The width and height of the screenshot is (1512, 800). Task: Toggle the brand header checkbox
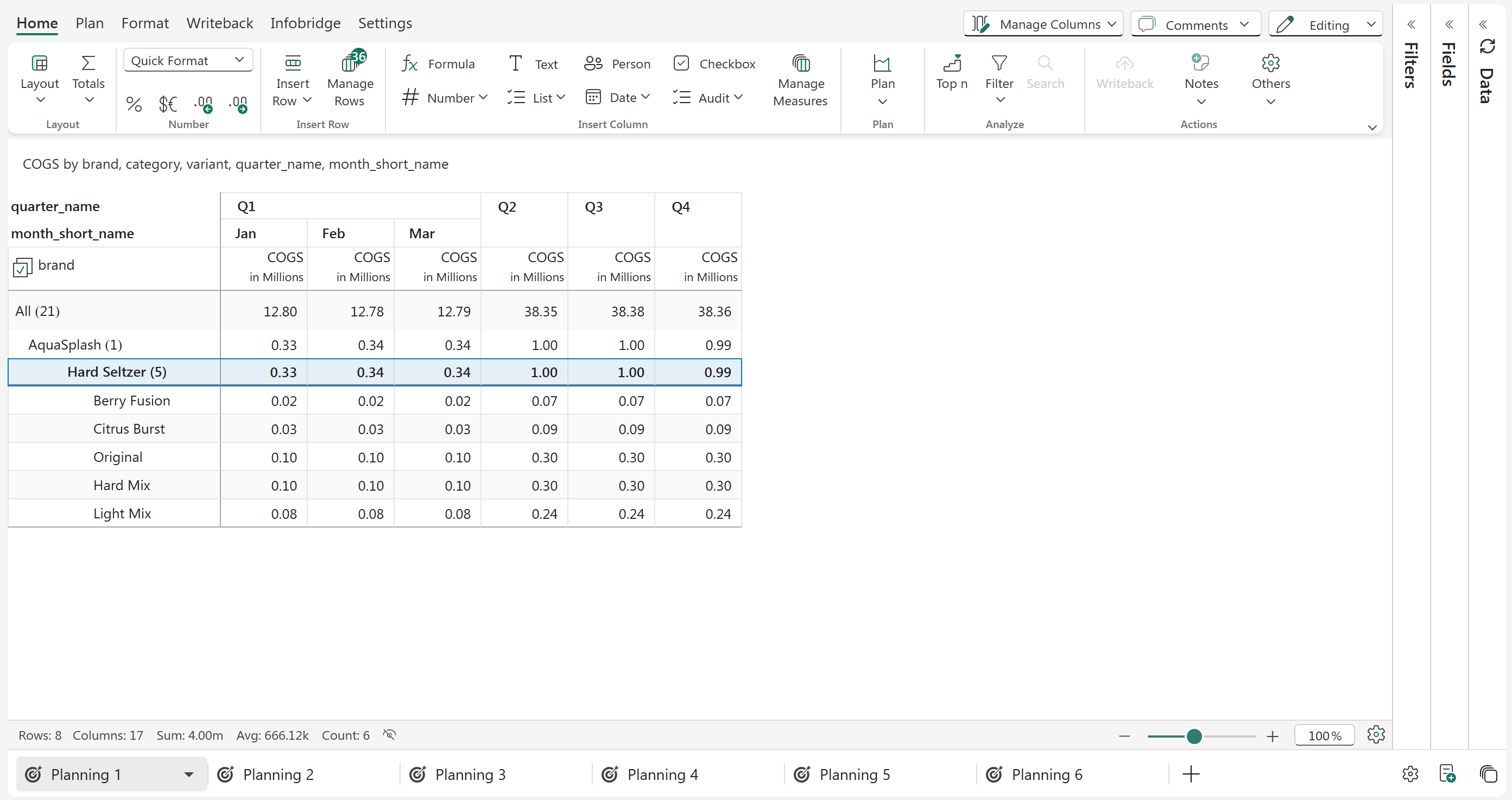22,268
